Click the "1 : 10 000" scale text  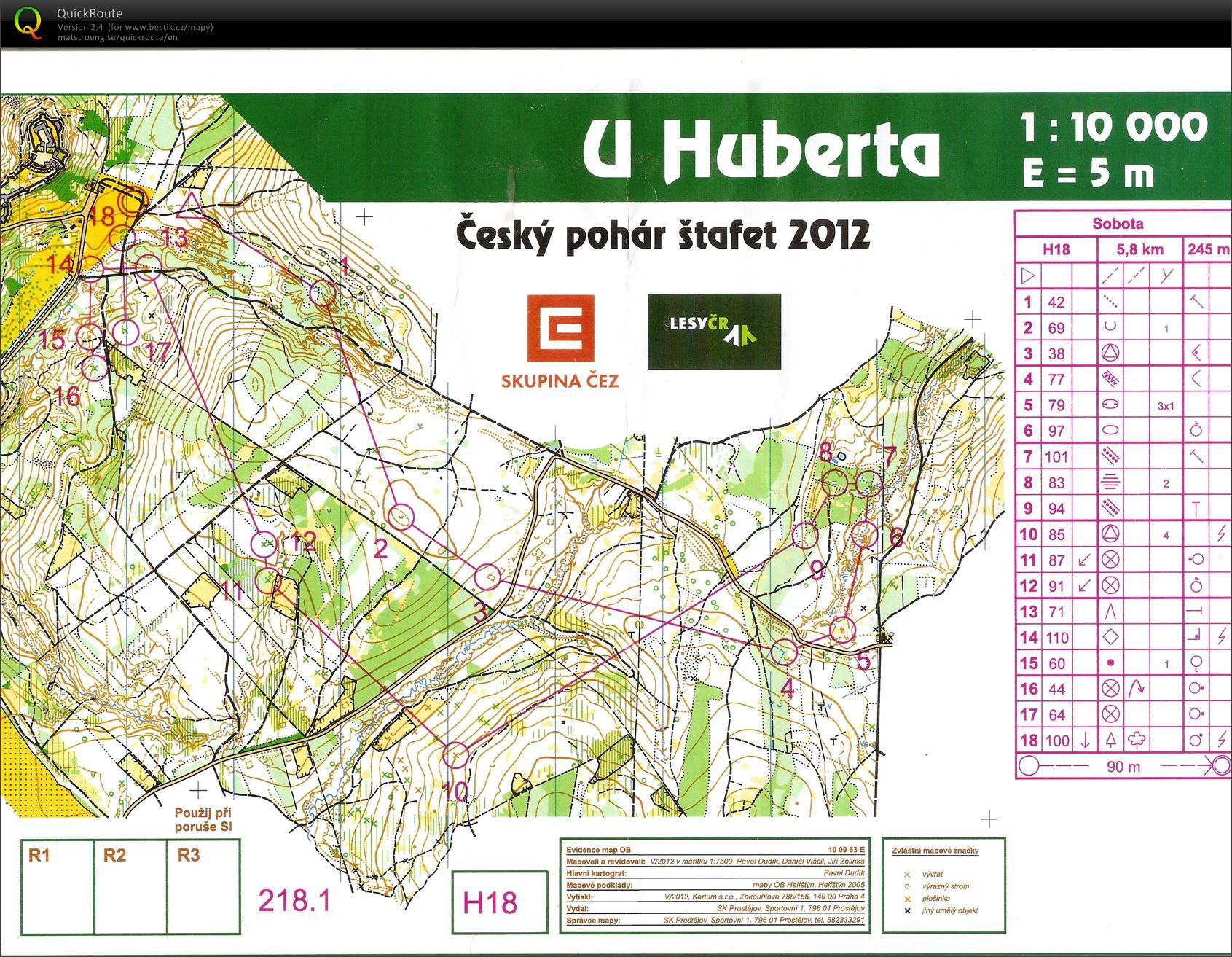(x=1114, y=127)
